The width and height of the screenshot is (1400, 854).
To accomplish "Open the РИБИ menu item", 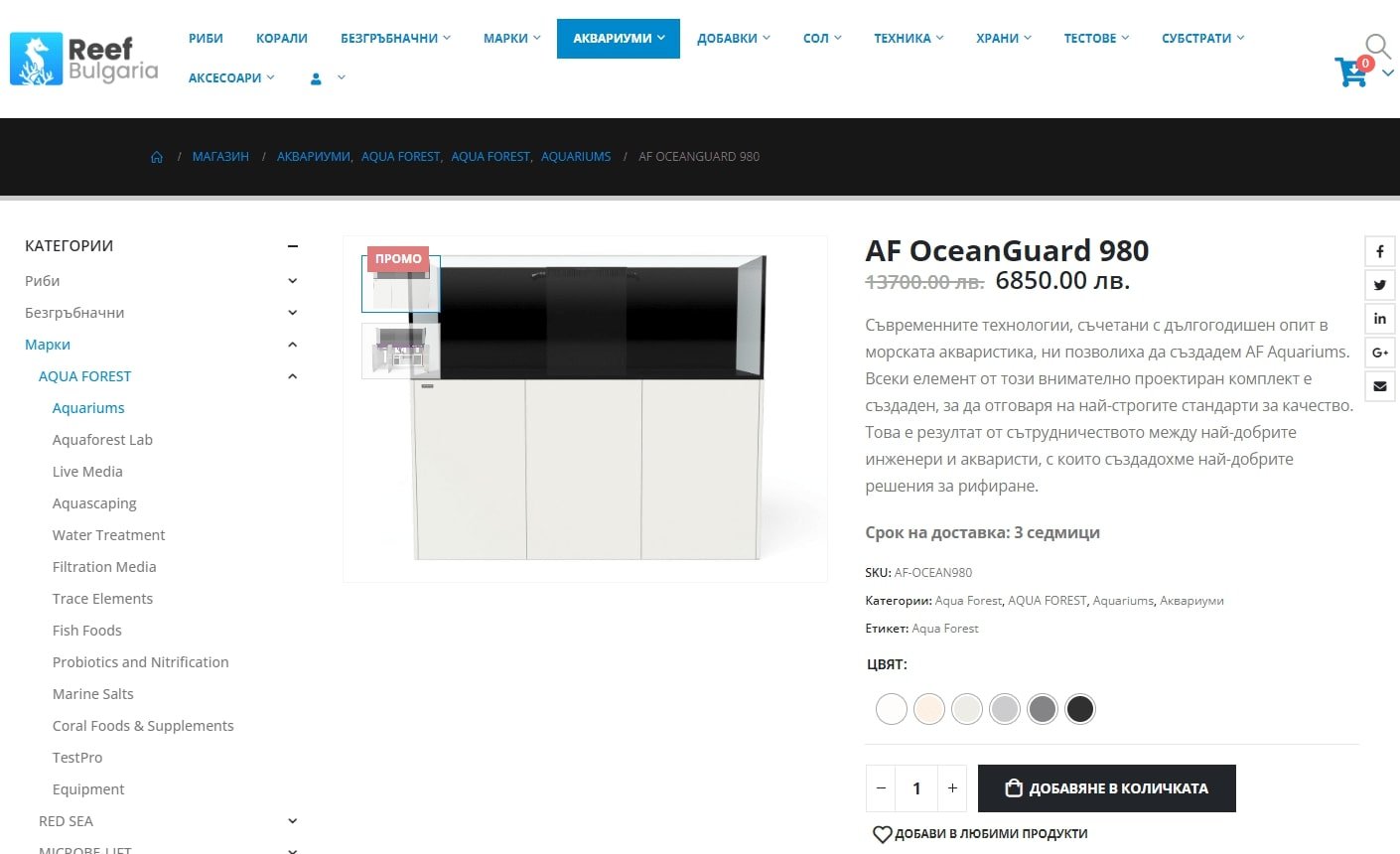I will 206,39.
